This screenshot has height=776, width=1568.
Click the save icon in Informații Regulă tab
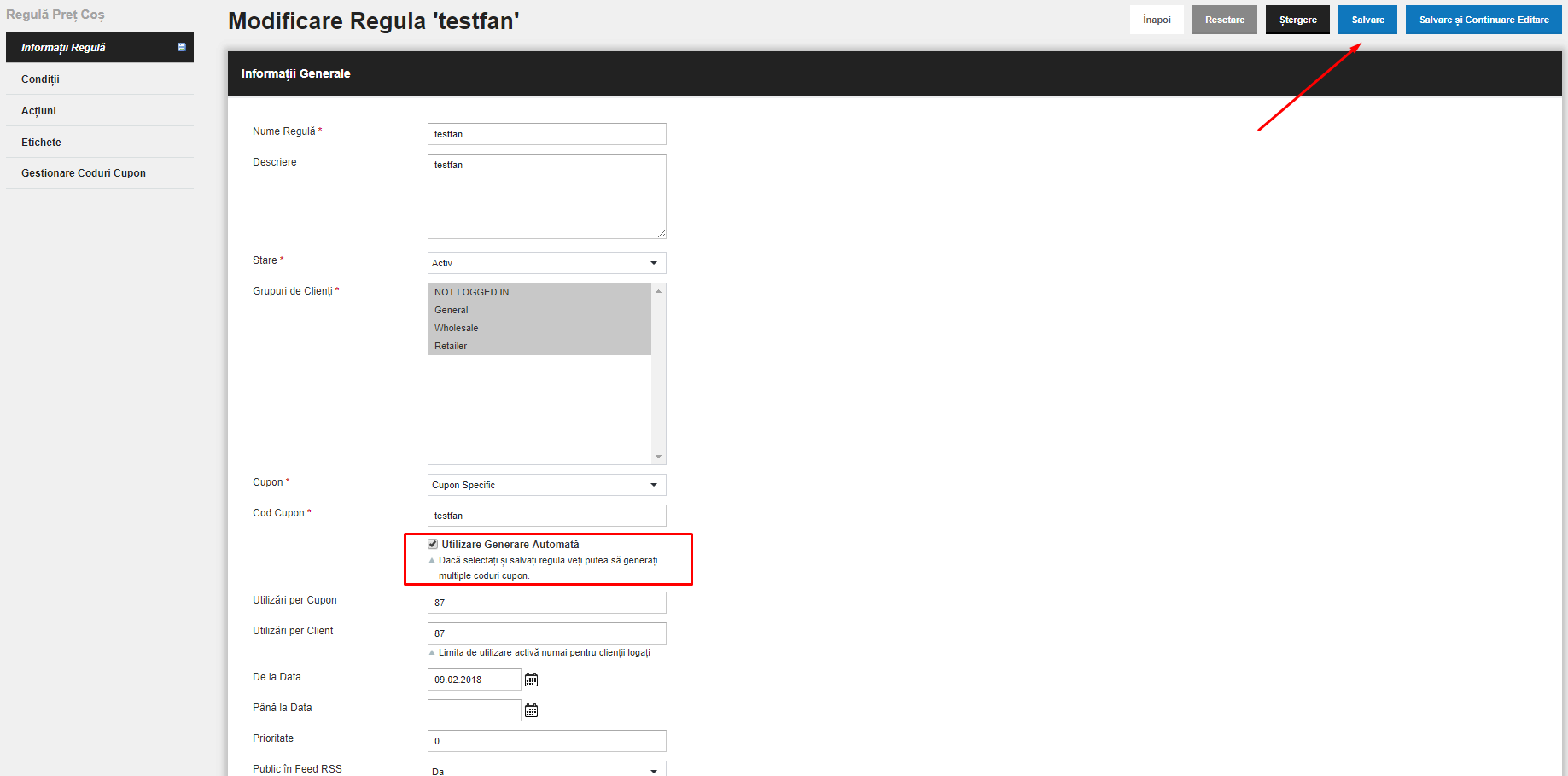click(x=181, y=47)
